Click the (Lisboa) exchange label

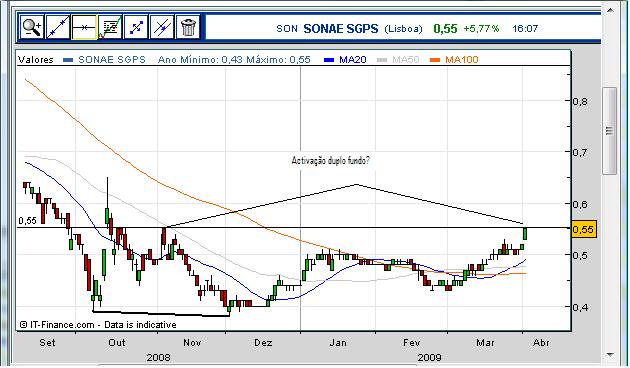click(x=403, y=29)
